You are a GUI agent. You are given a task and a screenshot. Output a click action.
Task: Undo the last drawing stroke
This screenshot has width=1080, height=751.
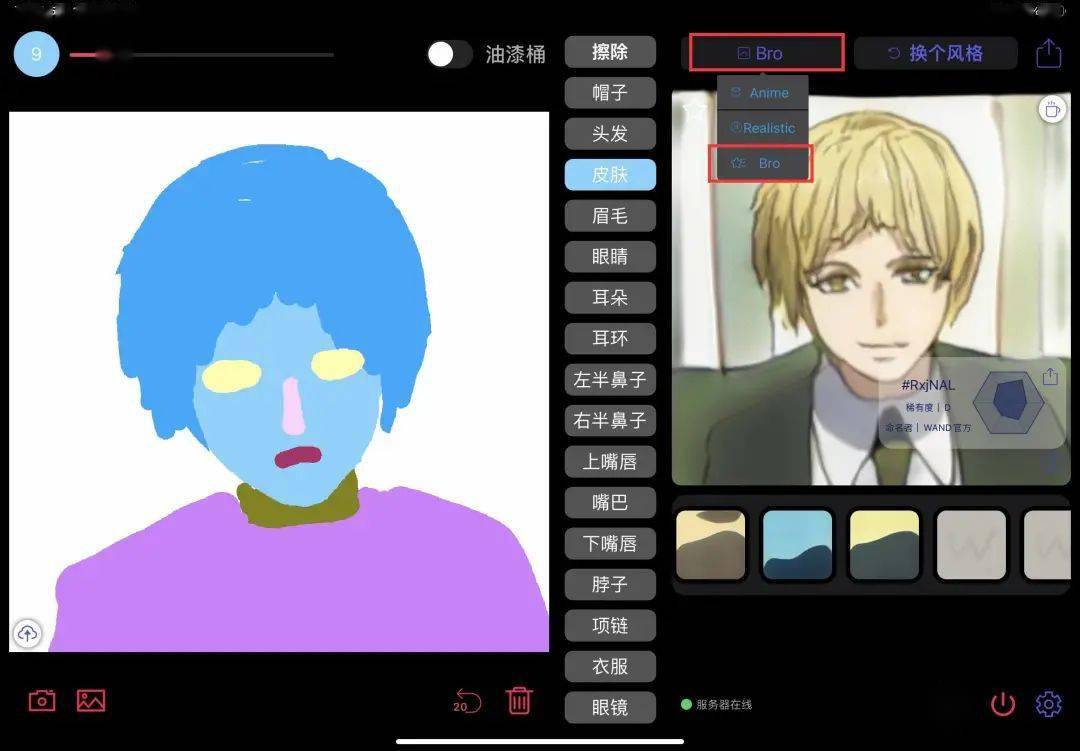pos(466,699)
